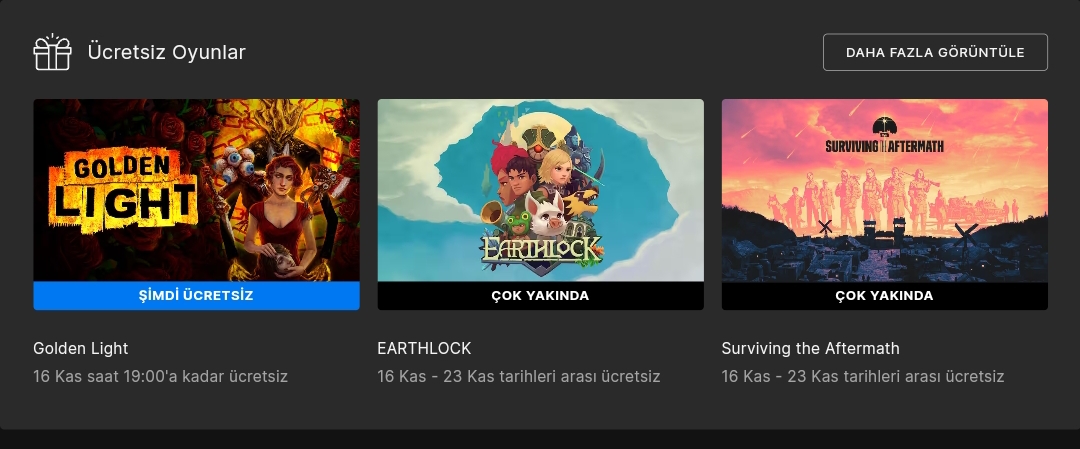Screen dimensions: 1080x449
Task: Open the Ücretsiz Oyunlar section heading
Action: 166,52
